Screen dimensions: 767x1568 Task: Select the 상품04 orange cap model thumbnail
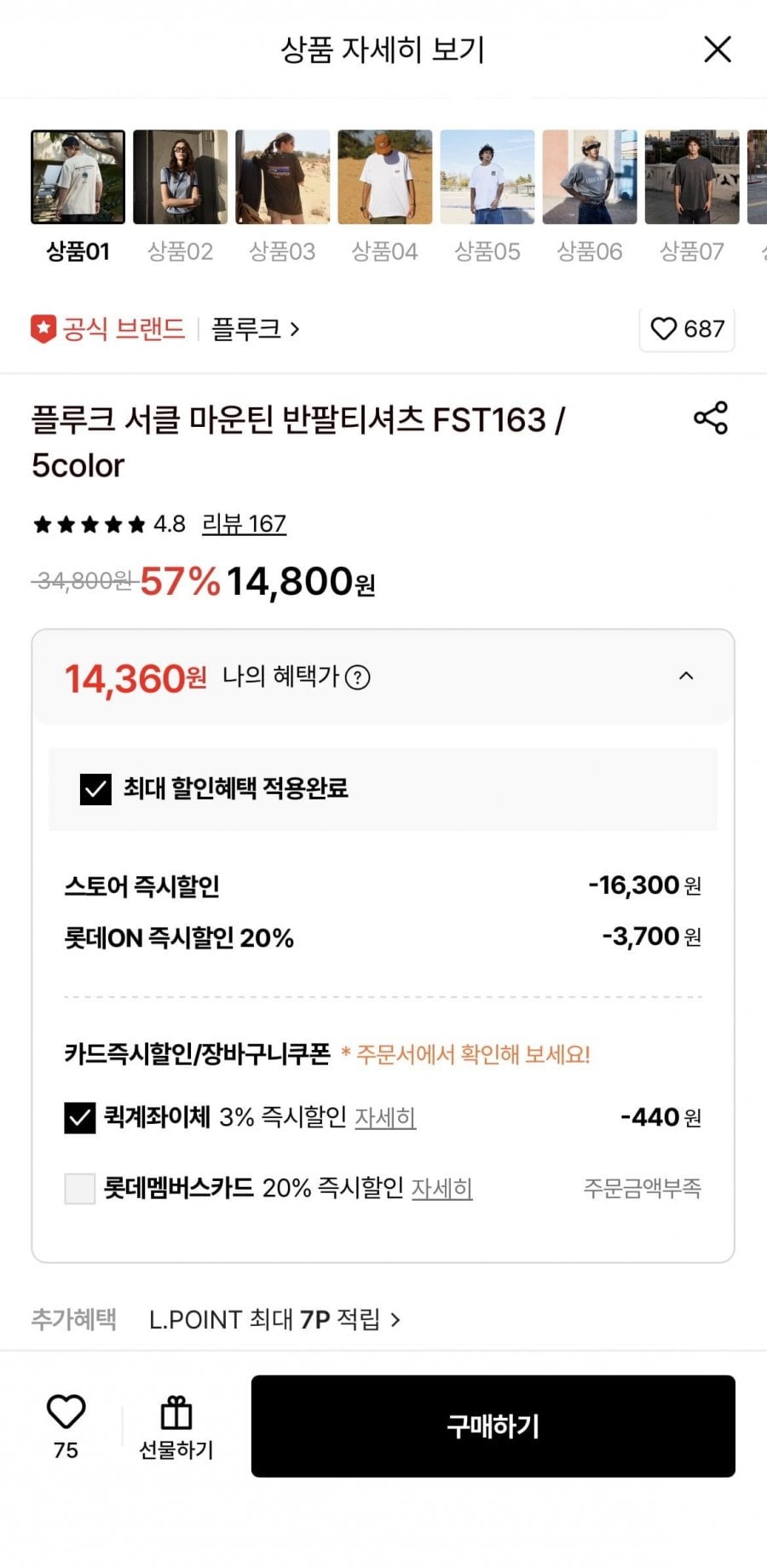385,177
